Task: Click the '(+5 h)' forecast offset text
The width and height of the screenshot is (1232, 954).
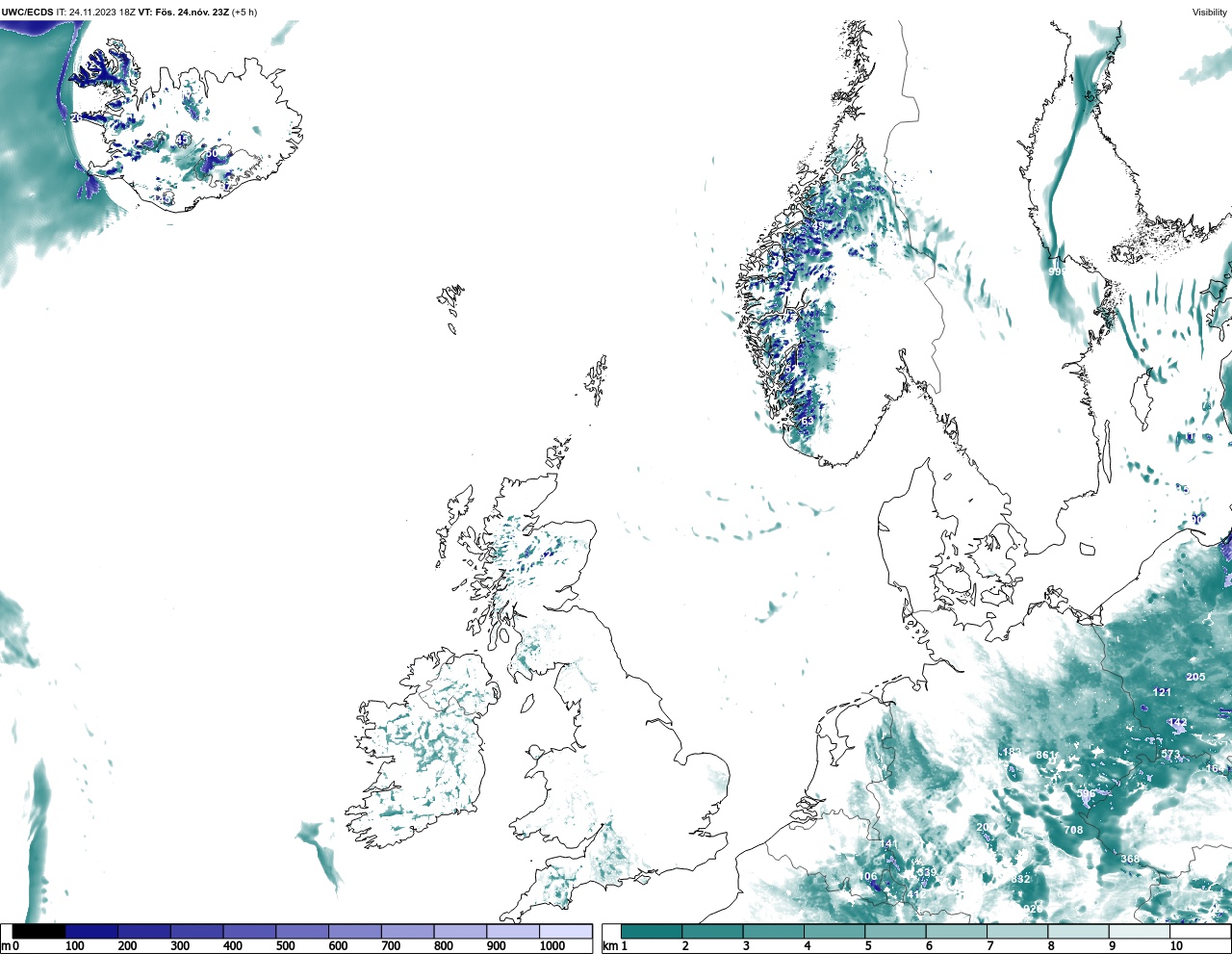Action: [244, 13]
